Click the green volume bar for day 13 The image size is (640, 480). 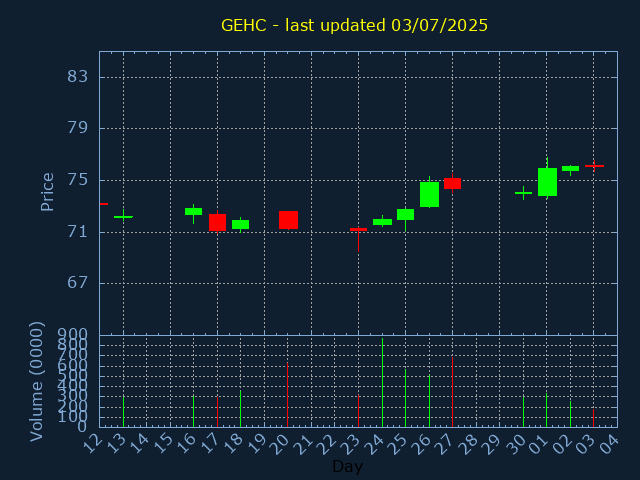pos(123,411)
